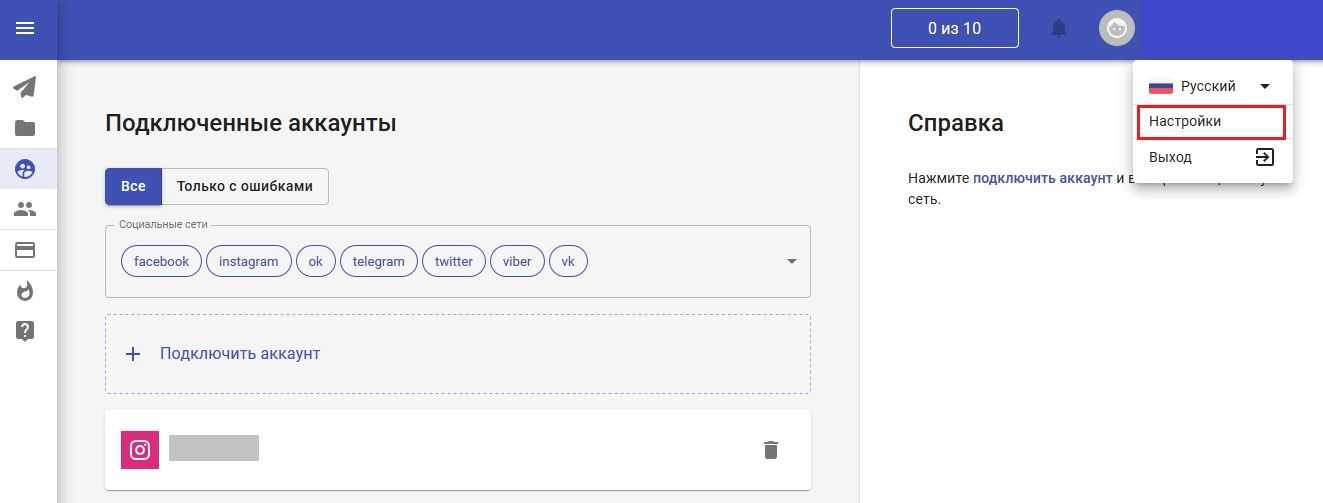Open the payment card sidebar icon

tap(25, 250)
